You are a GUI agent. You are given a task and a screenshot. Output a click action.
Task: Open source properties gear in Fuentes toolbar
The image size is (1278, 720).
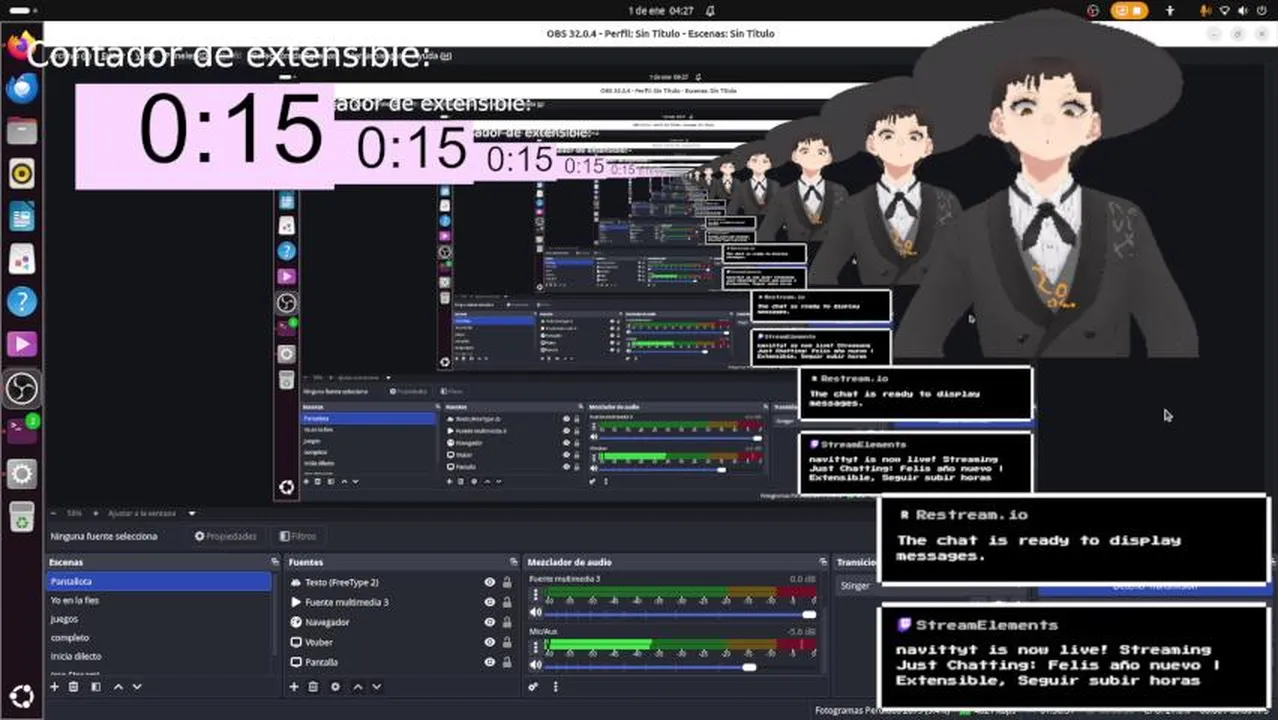click(335, 687)
